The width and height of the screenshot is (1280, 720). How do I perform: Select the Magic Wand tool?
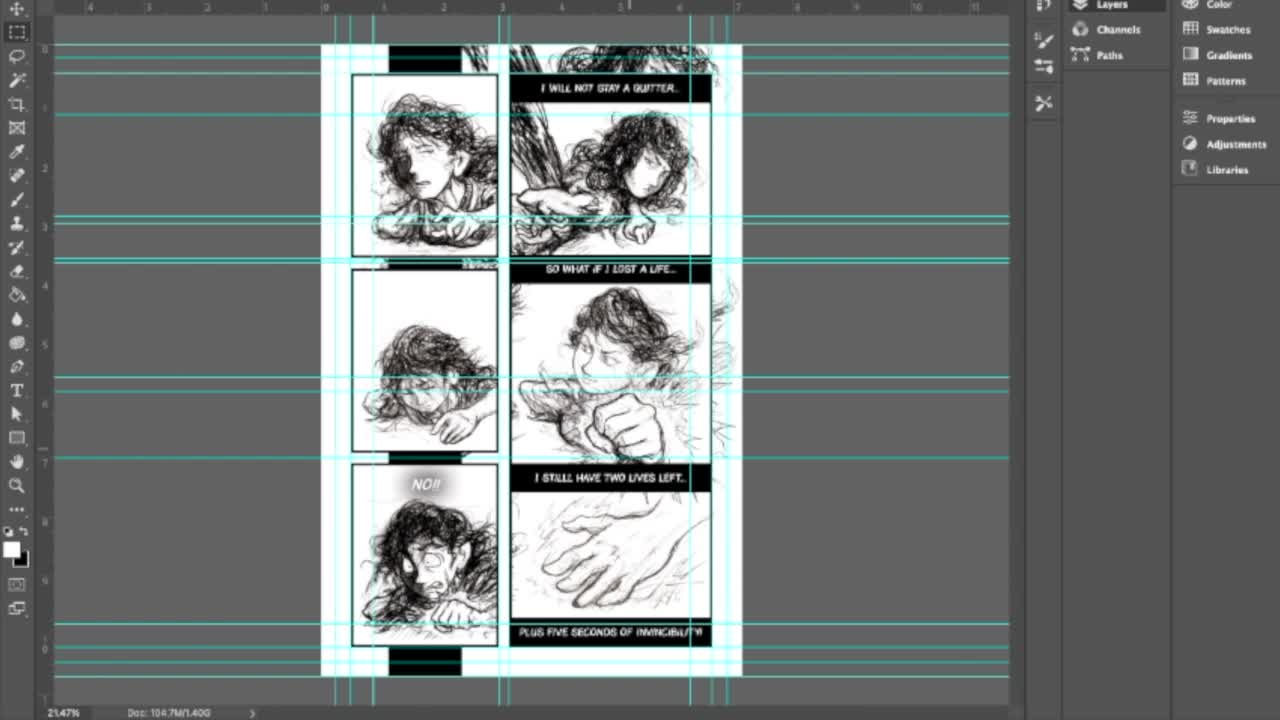click(x=17, y=80)
